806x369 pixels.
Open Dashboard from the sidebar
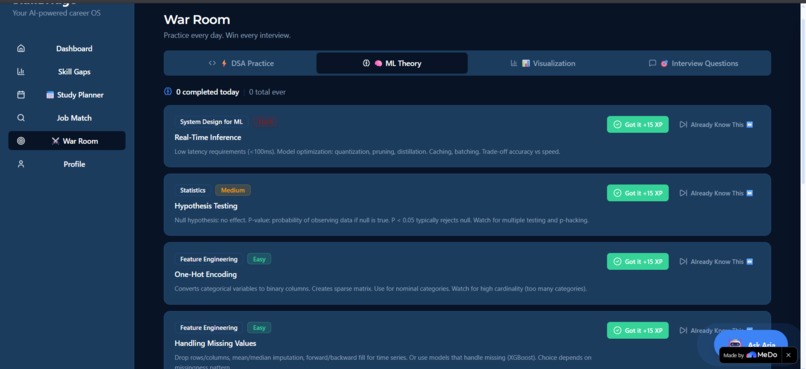67,48
